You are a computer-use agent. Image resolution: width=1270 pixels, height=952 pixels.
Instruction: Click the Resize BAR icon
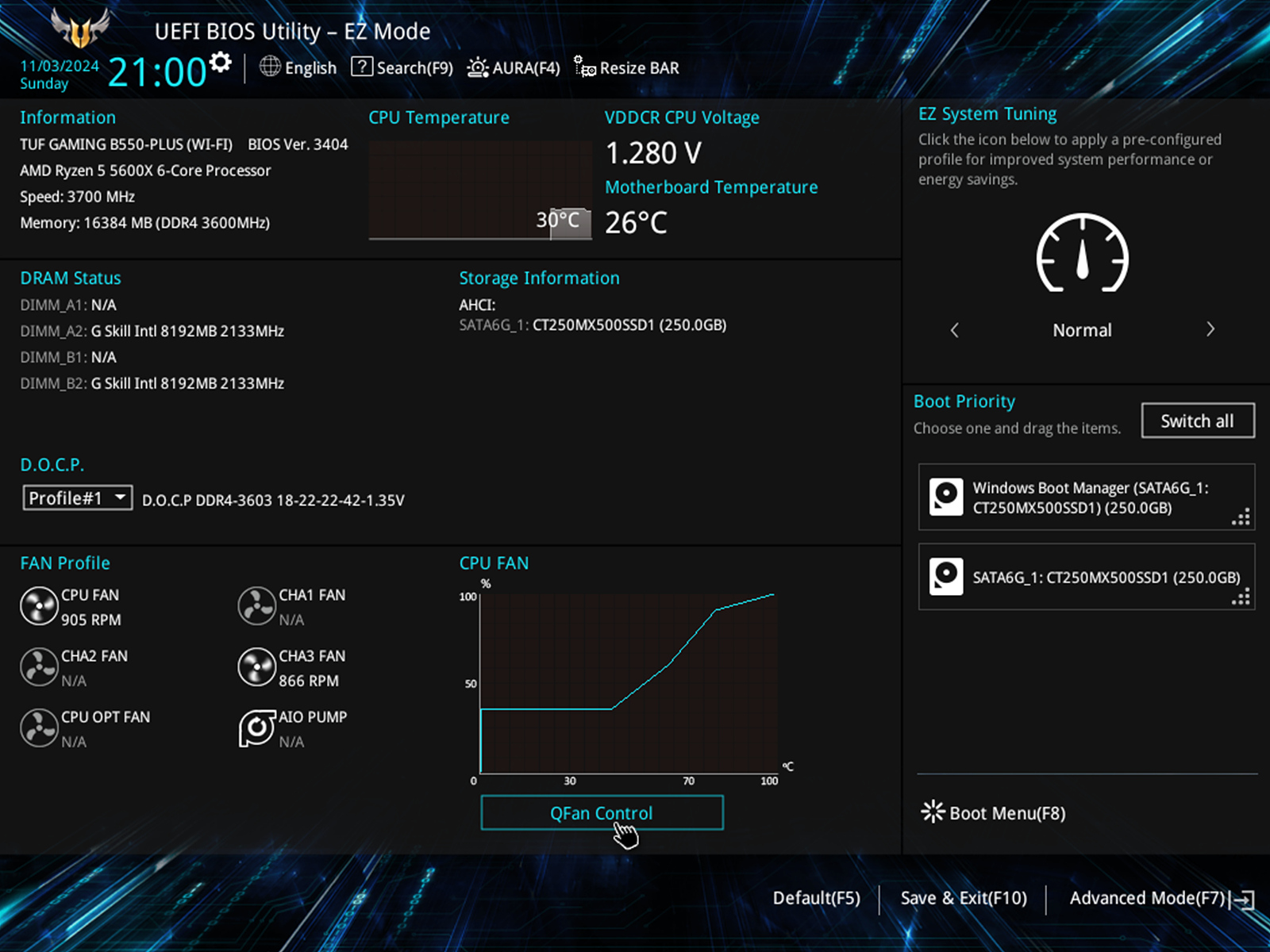585,67
